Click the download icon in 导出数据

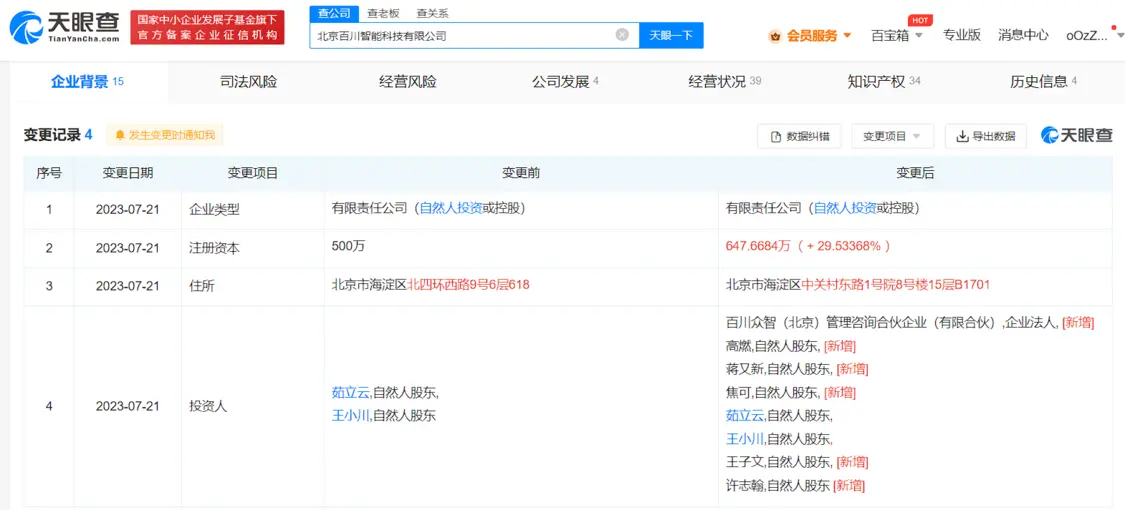(x=963, y=136)
